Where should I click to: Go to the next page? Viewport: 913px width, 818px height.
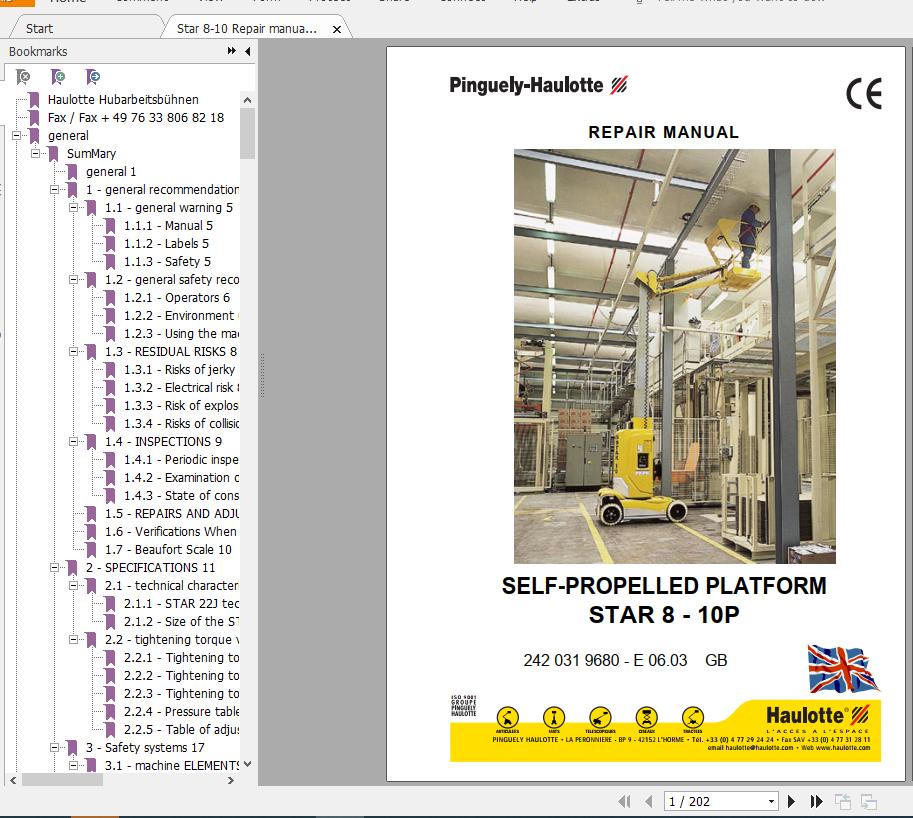(x=792, y=801)
